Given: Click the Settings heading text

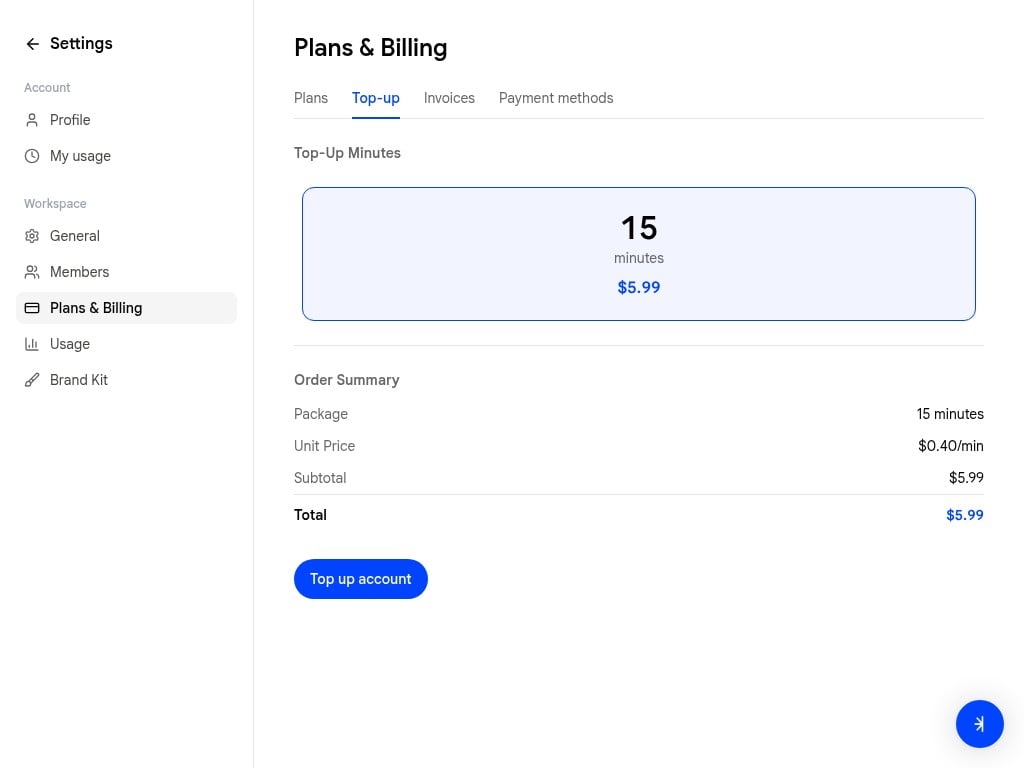Looking at the screenshot, I should (x=81, y=44).
